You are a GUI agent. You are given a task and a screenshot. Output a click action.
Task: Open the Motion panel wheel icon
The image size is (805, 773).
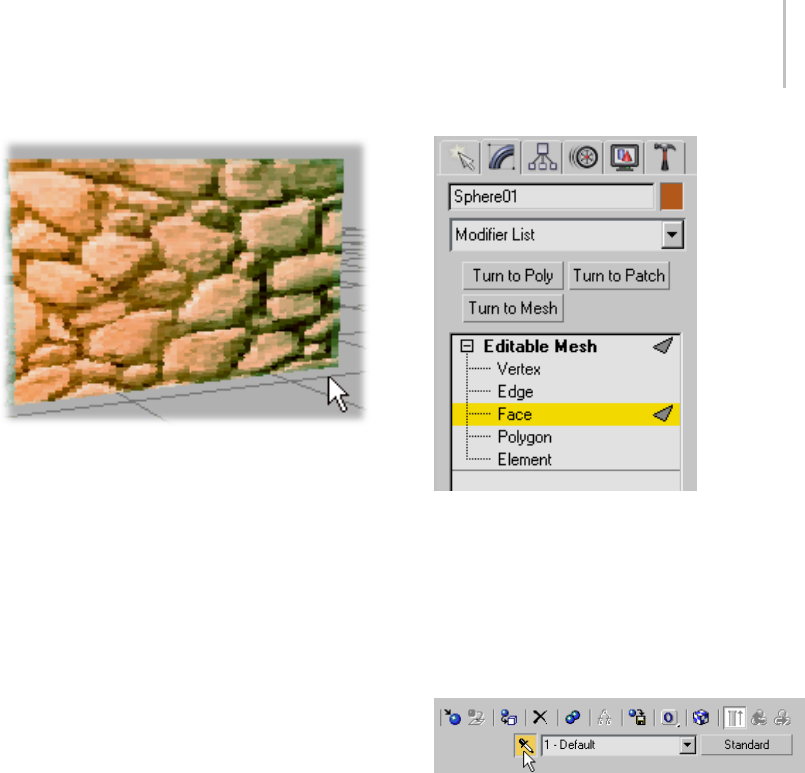click(x=583, y=157)
